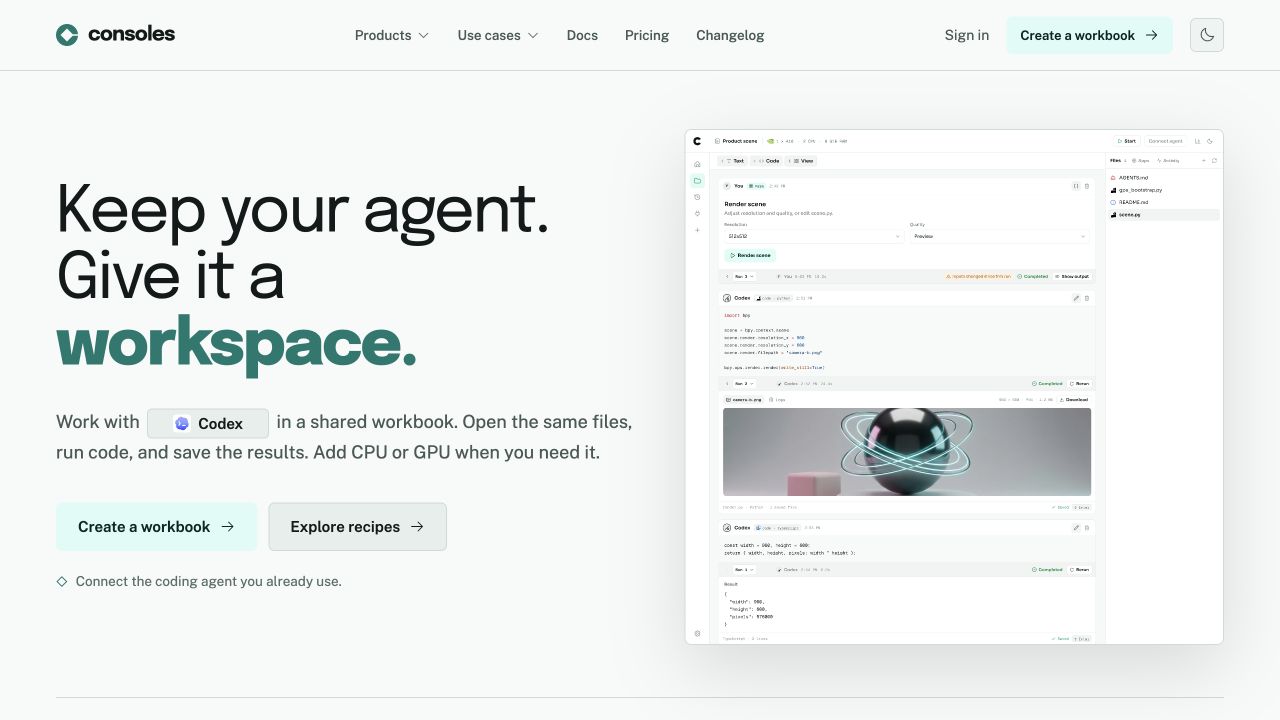Click the Codex agent chip
1280x720 pixels.
click(x=208, y=423)
